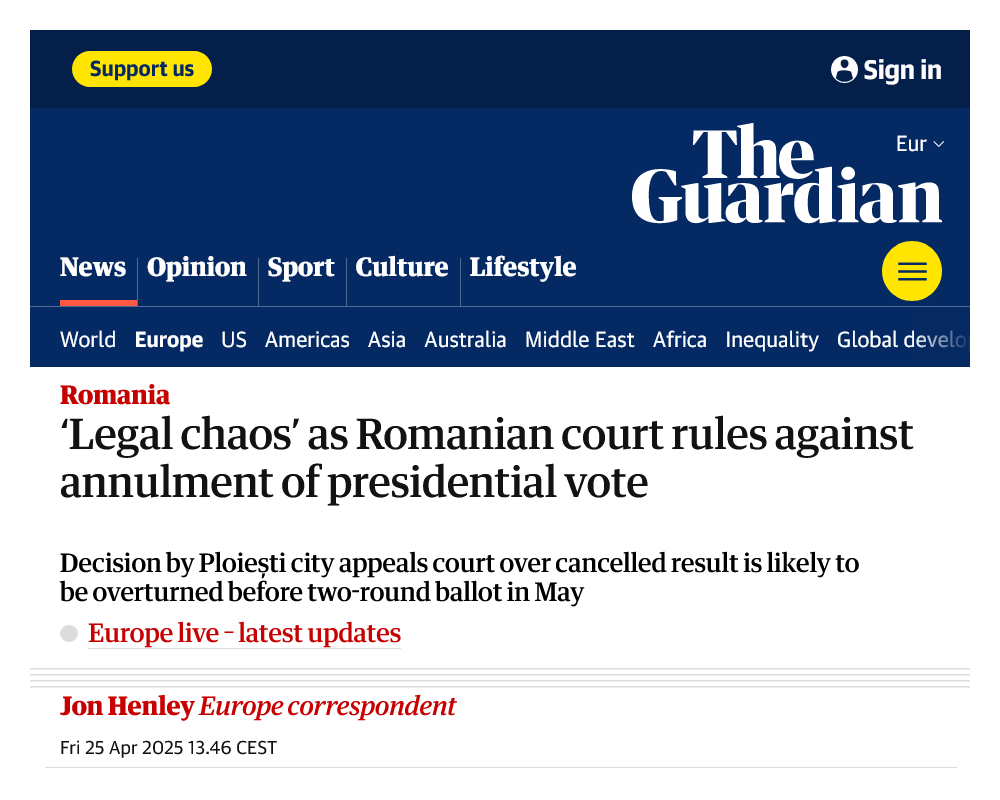The image size is (1000, 800).
Task: Open the Americas subsection
Action: click(307, 339)
